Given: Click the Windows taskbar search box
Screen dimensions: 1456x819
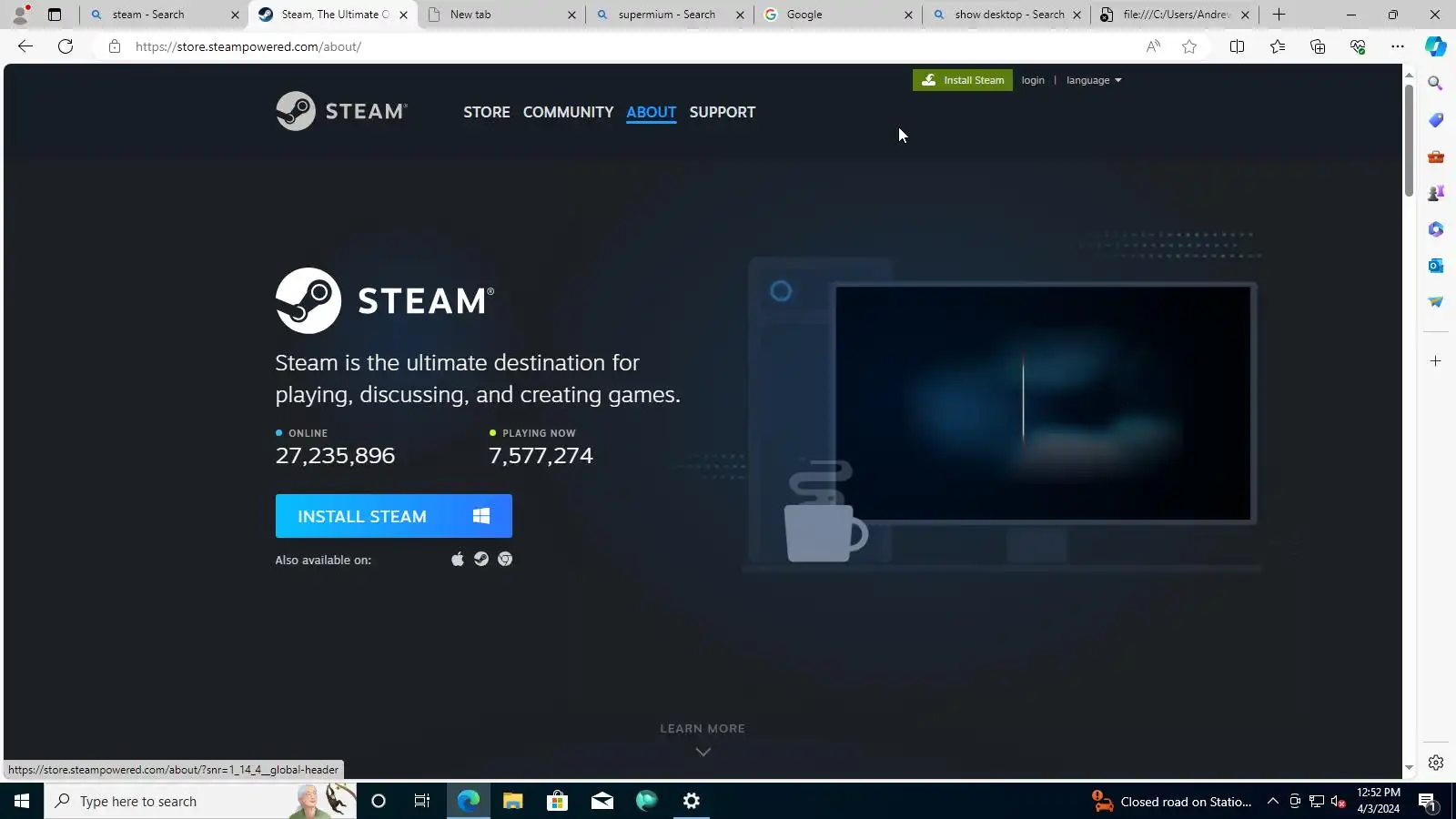Looking at the screenshot, I should (200, 802).
